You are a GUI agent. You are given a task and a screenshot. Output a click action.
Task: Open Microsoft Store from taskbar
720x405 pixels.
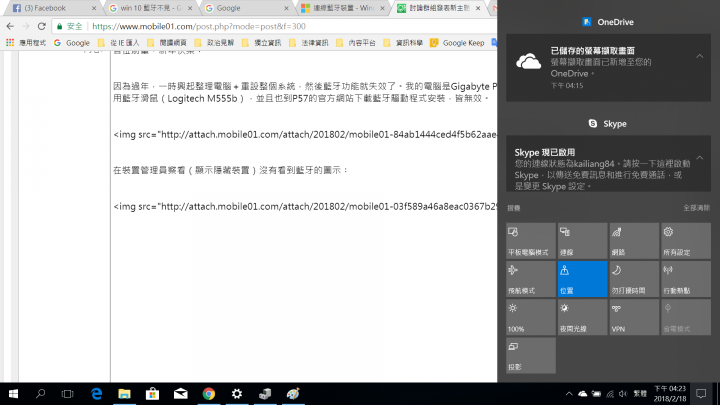coord(152,394)
